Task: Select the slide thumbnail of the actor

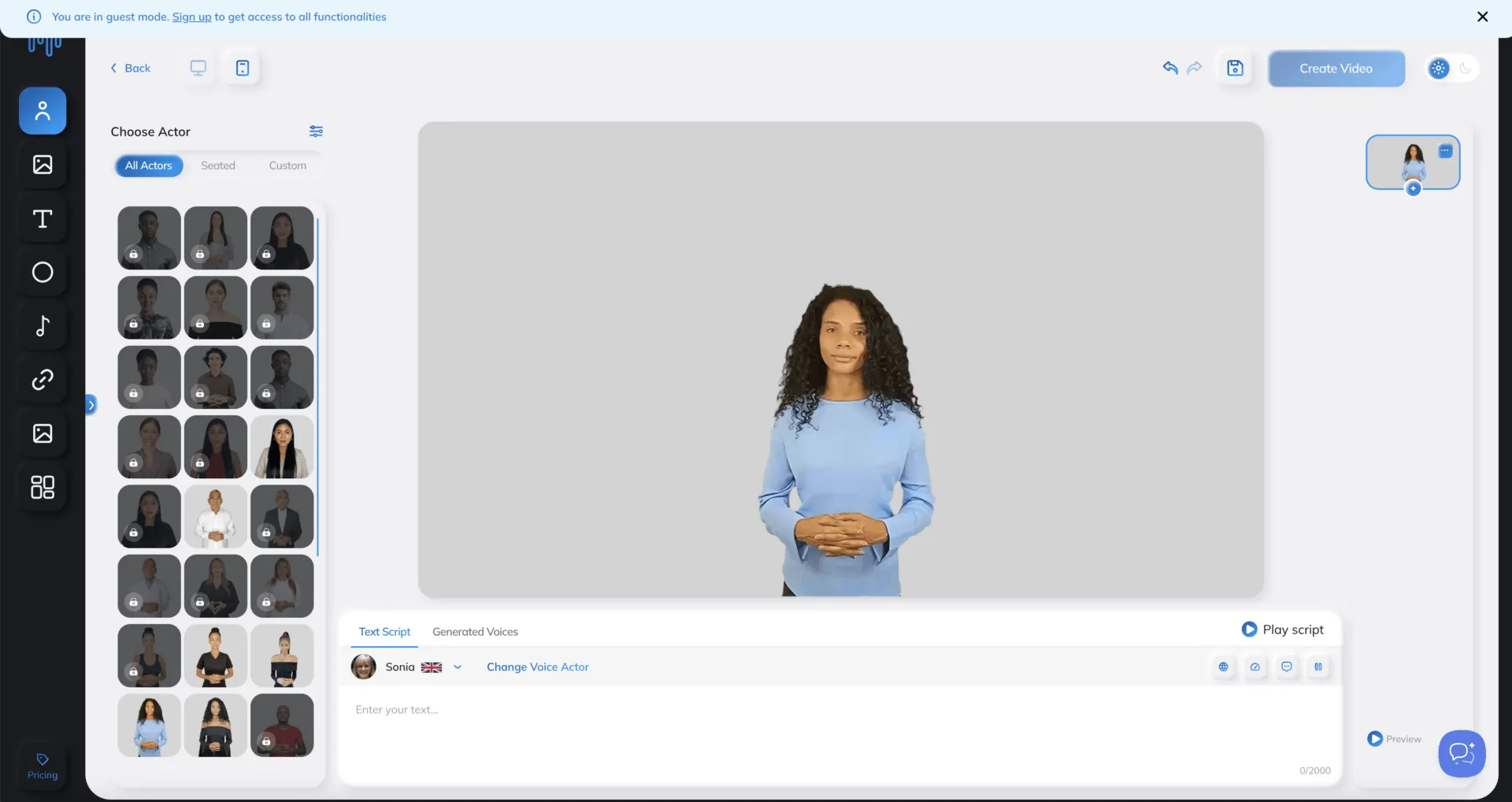Action: (1413, 162)
